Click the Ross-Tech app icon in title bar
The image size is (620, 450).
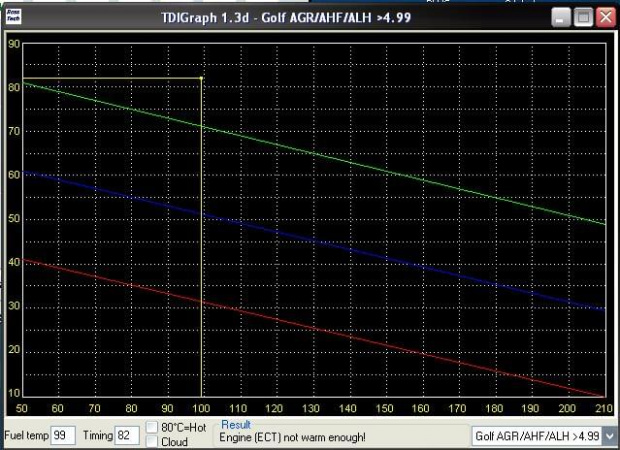point(13,17)
